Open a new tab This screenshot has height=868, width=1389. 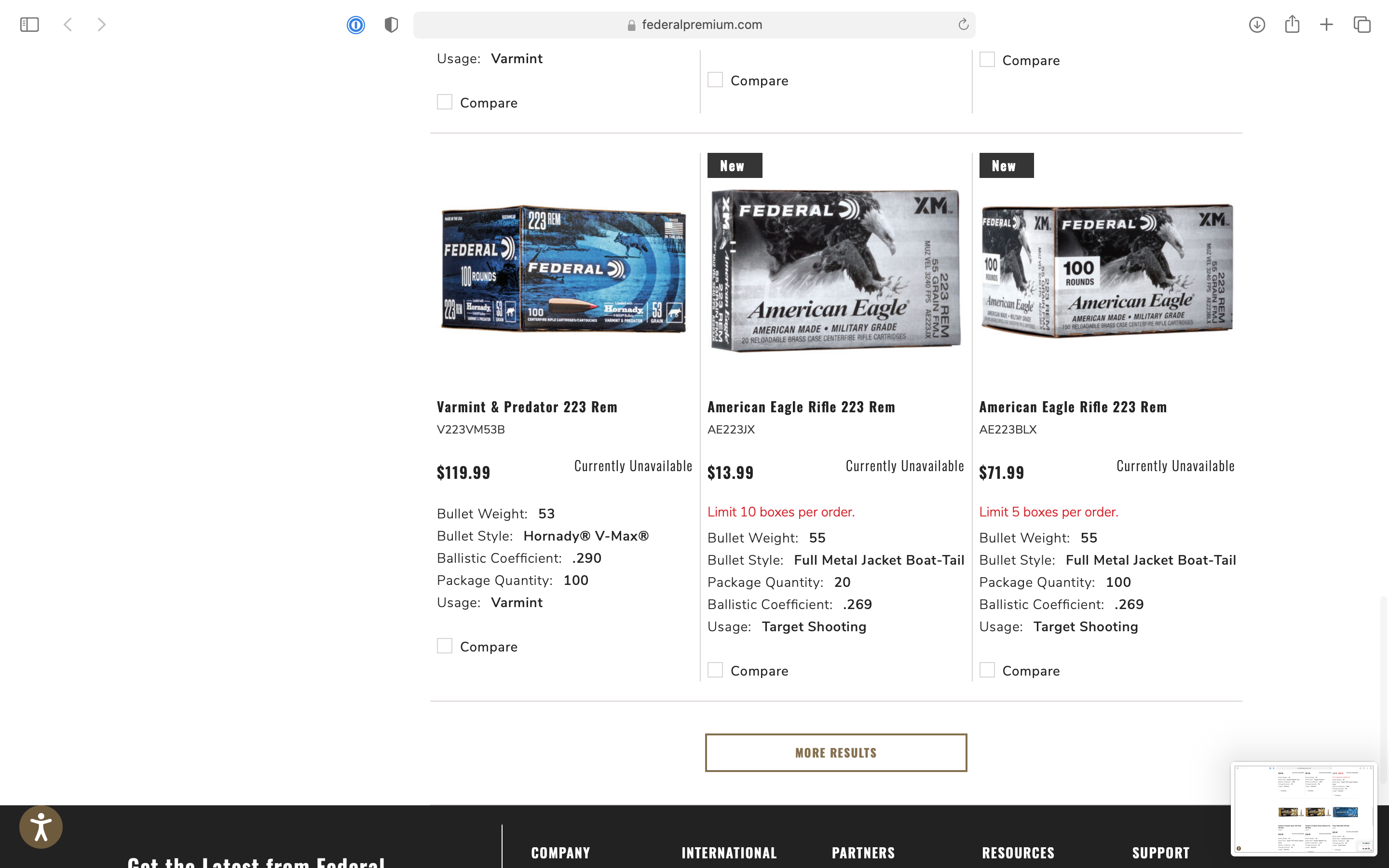(1326, 25)
